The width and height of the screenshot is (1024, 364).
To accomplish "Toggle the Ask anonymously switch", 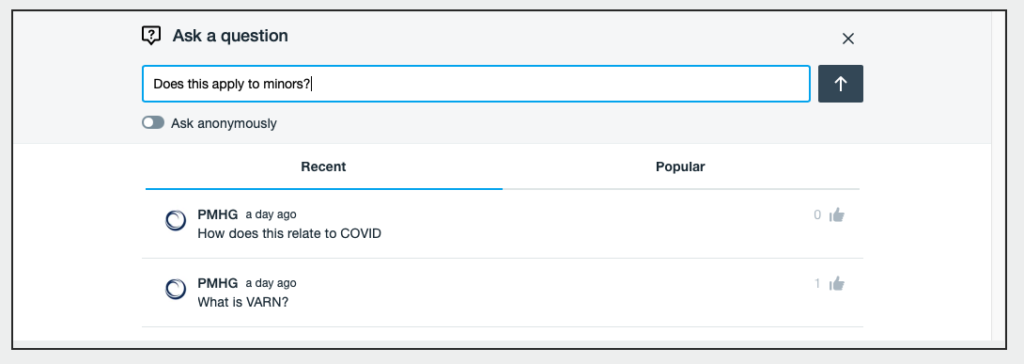I will pyautogui.click(x=153, y=123).
